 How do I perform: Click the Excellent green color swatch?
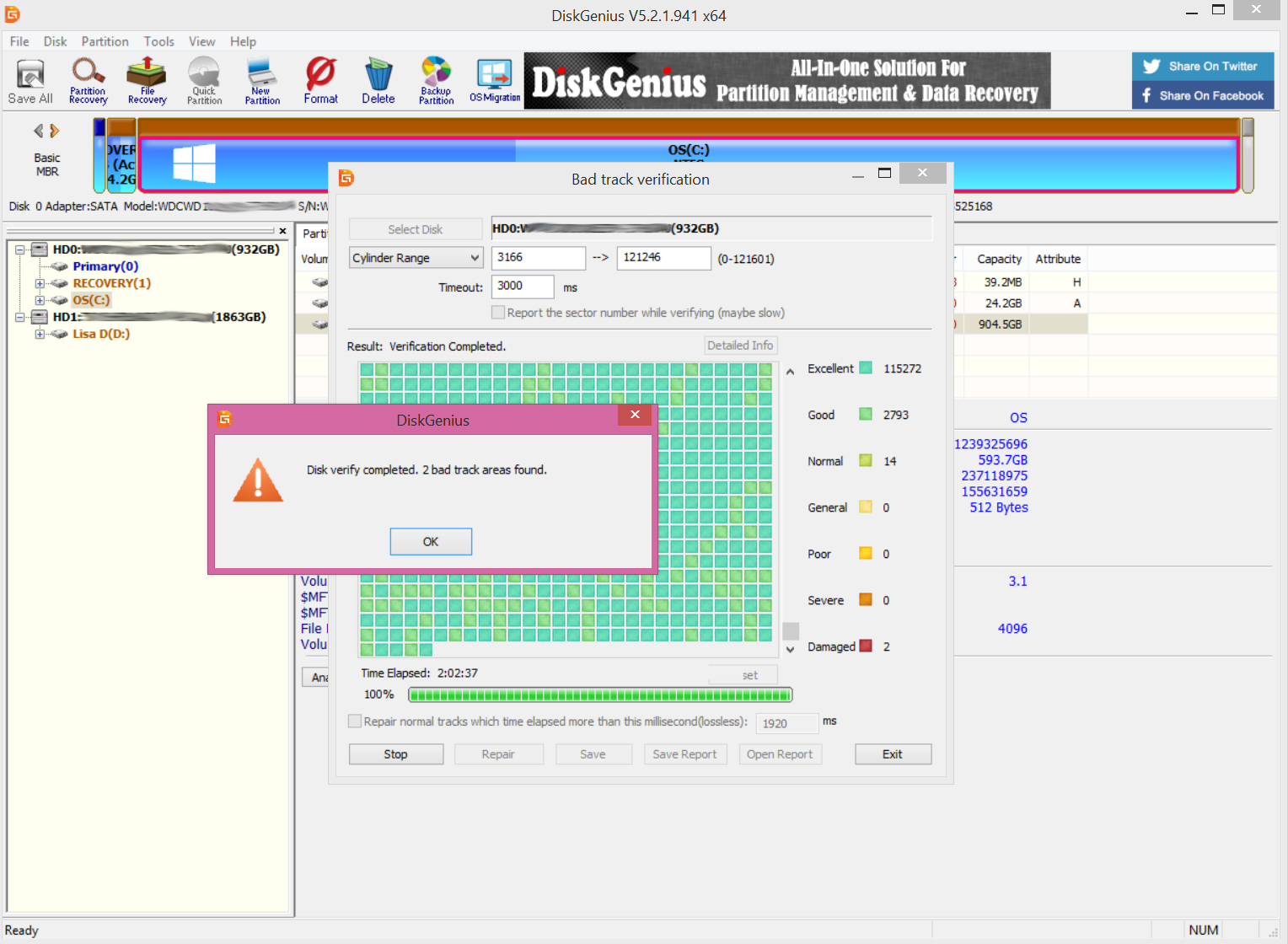(866, 367)
